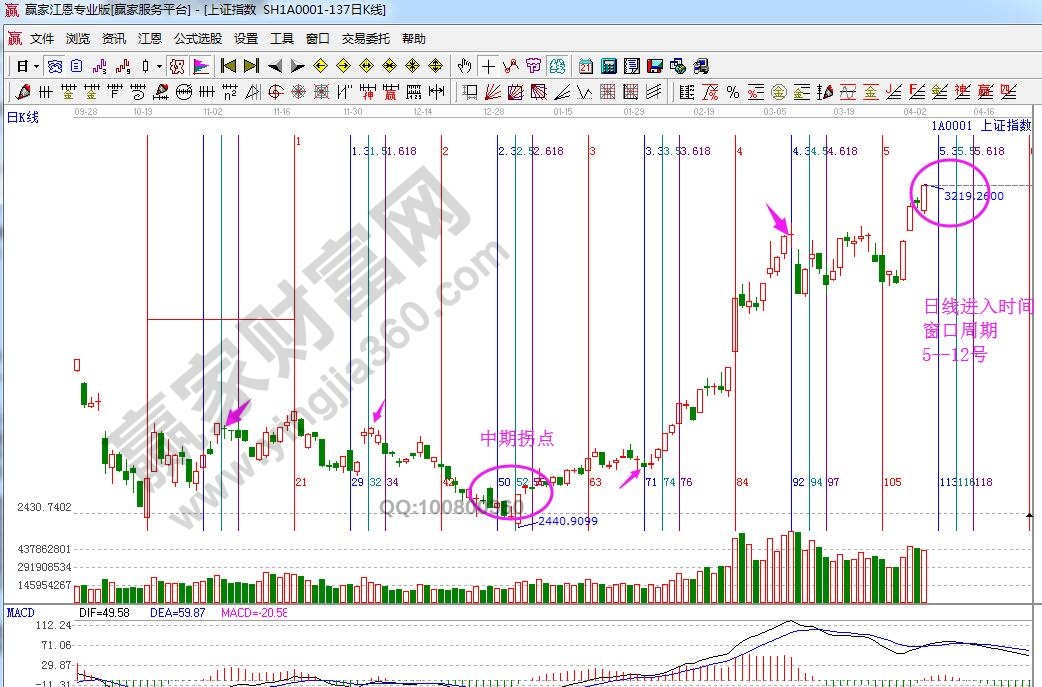Screen dimensions: 1042x687
Task: Click the save floppy disk icon
Action: tap(655, 66)
